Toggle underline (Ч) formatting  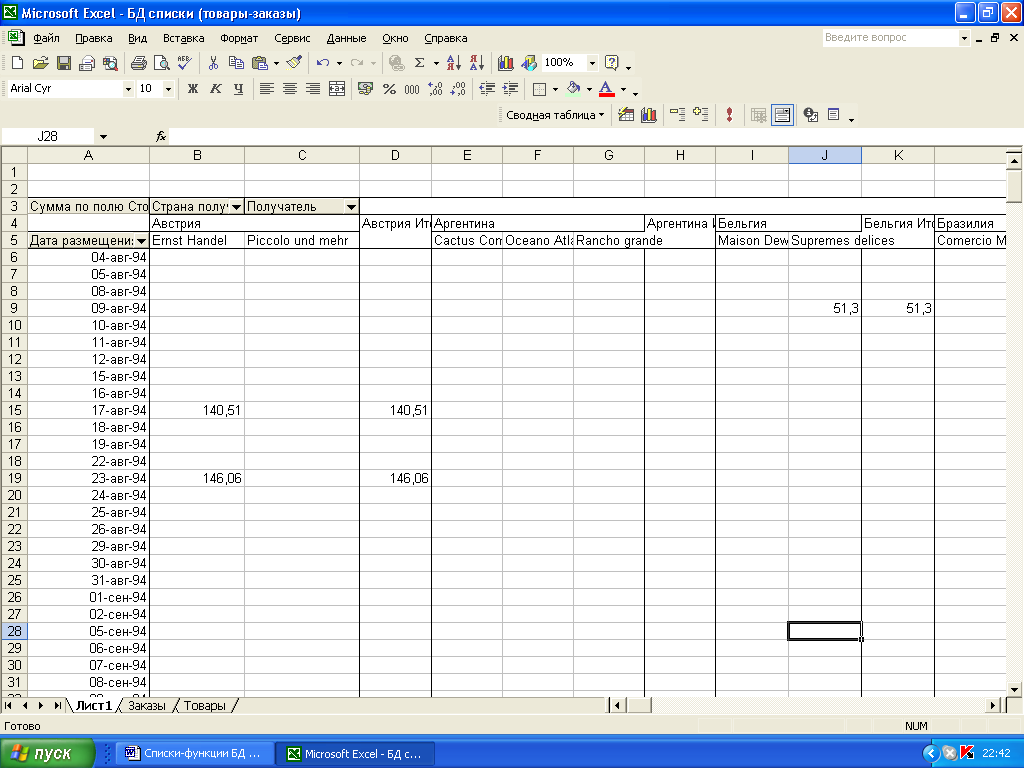coord(238,89)
